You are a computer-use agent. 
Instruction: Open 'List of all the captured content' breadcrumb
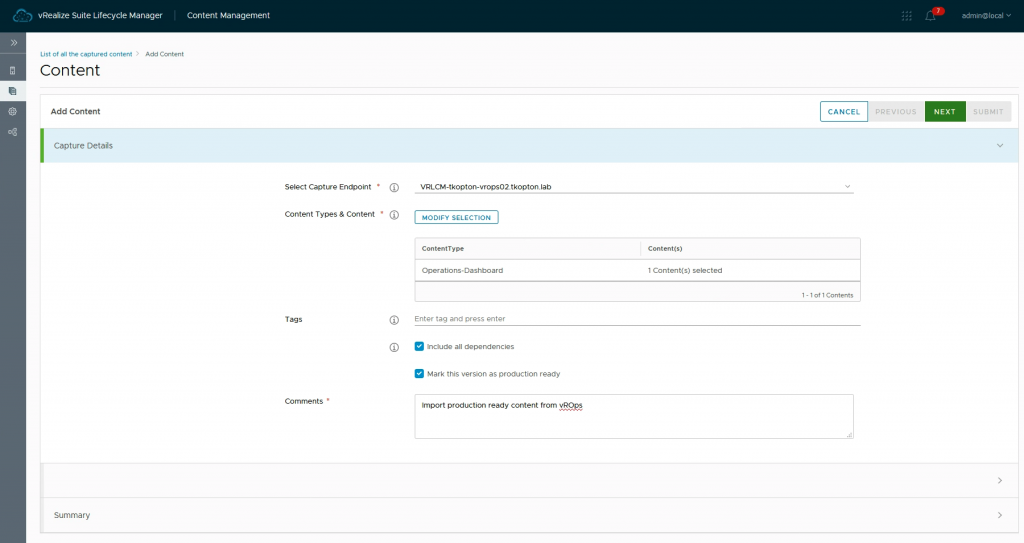[x=86, y=54]
